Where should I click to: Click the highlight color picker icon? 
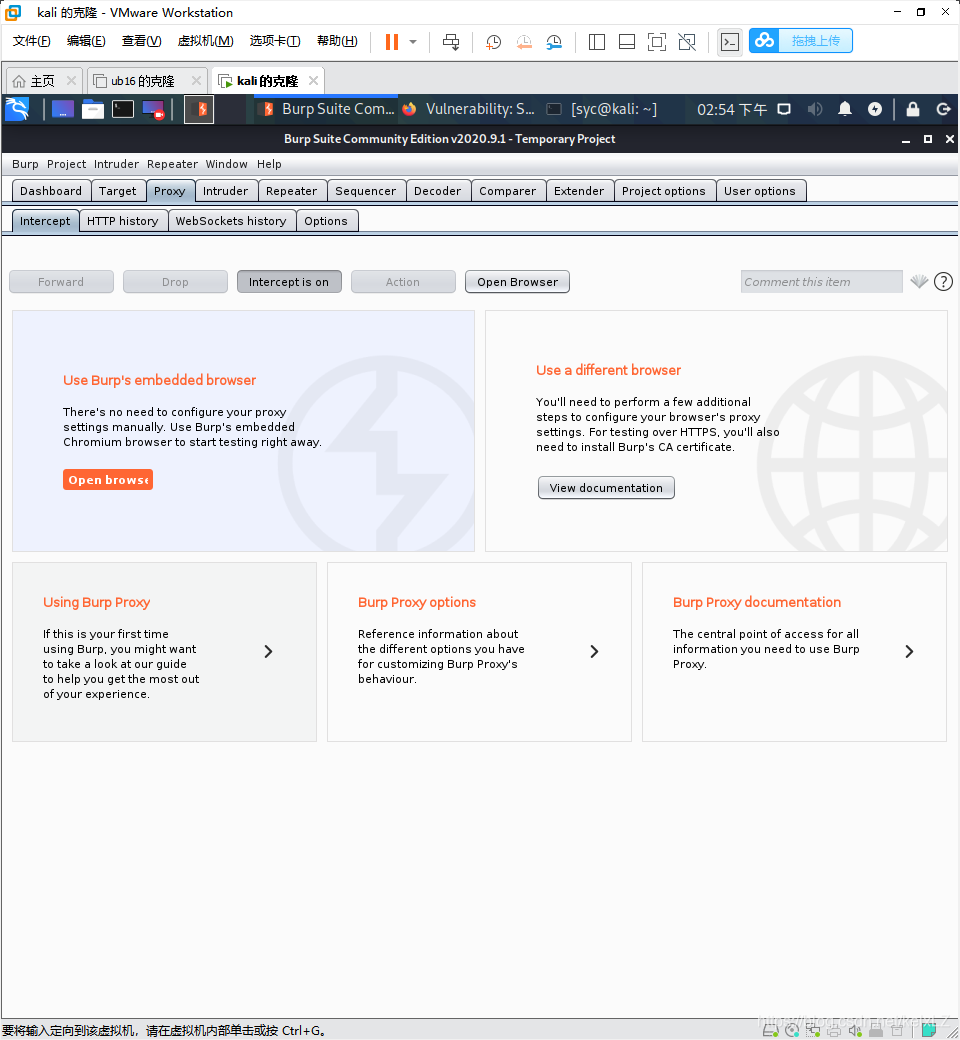point(919,282)
